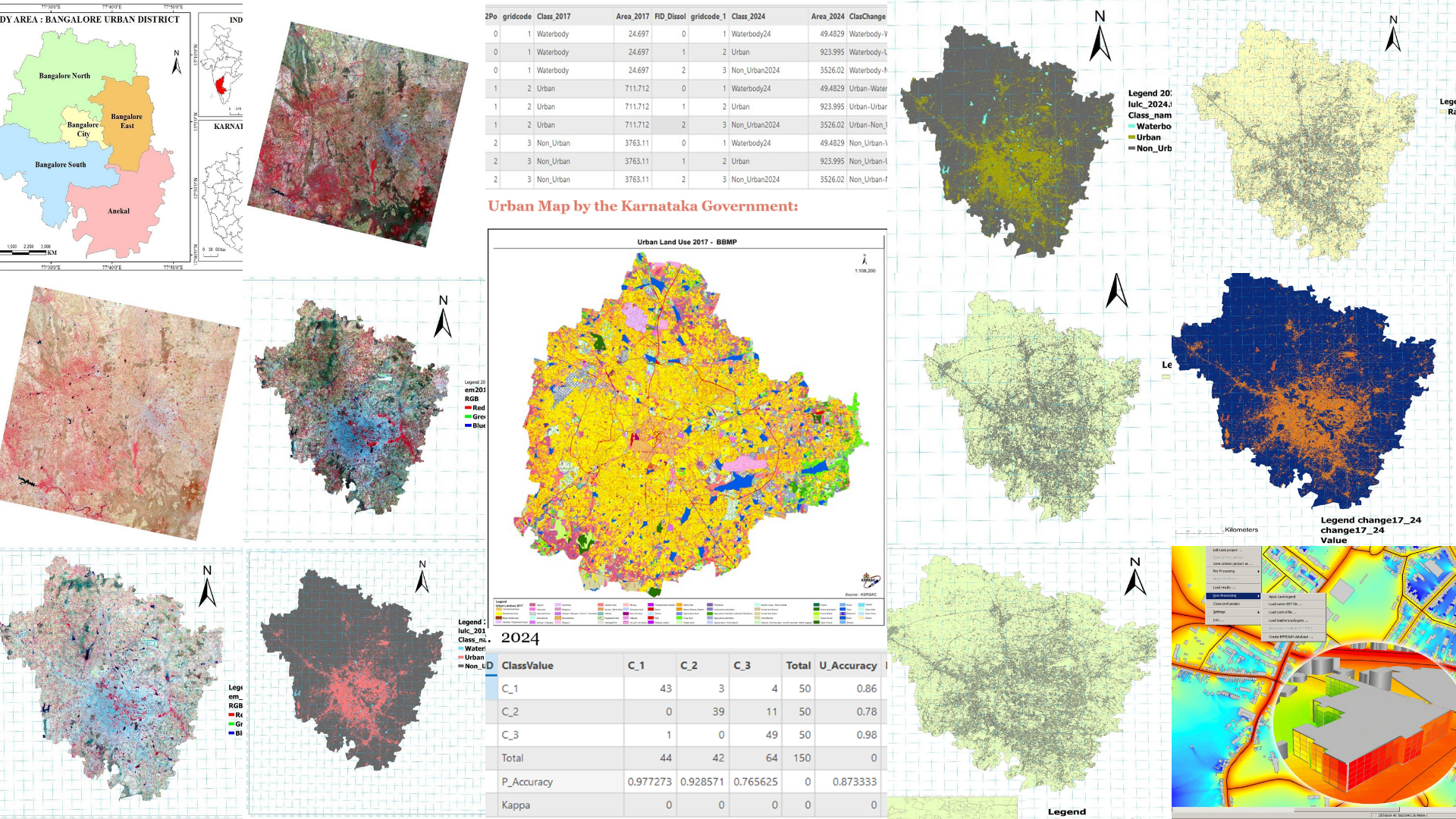Toggle the Urban legend entry
Image resolution: width=1456 pixels, height=819 pixels.
(x=1147, y=137)
